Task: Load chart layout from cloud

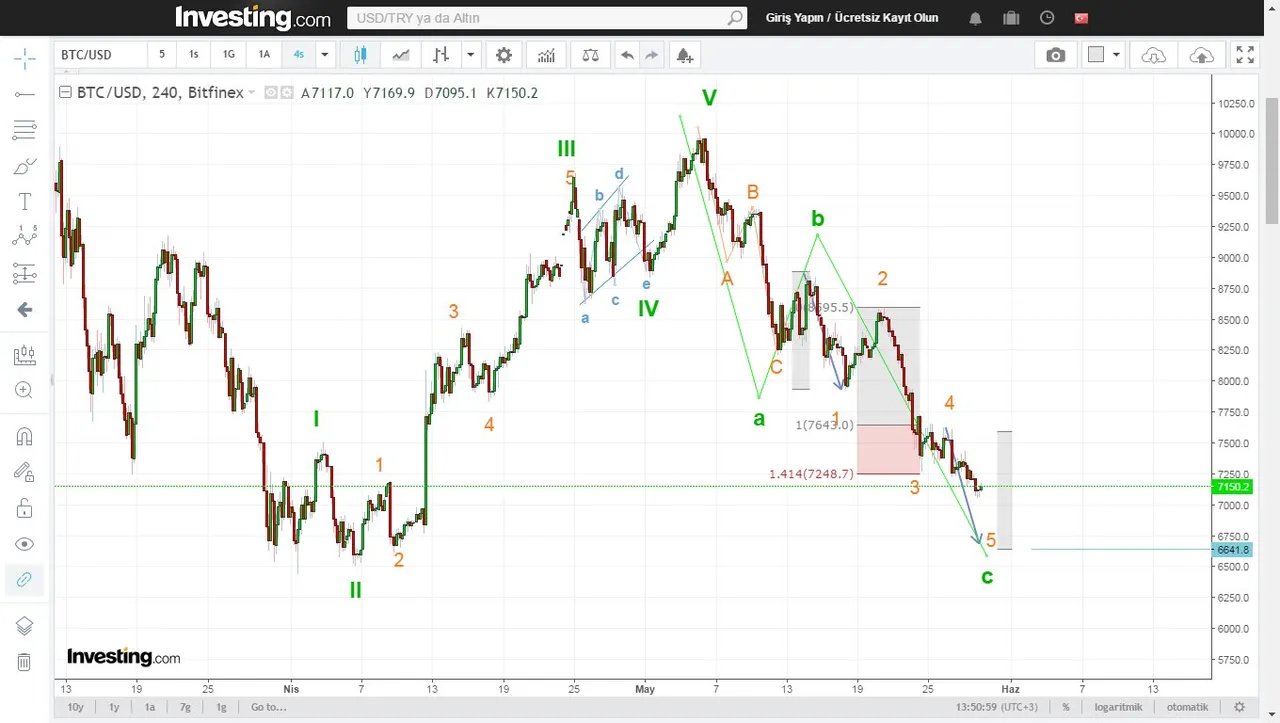Action: 1153,55
